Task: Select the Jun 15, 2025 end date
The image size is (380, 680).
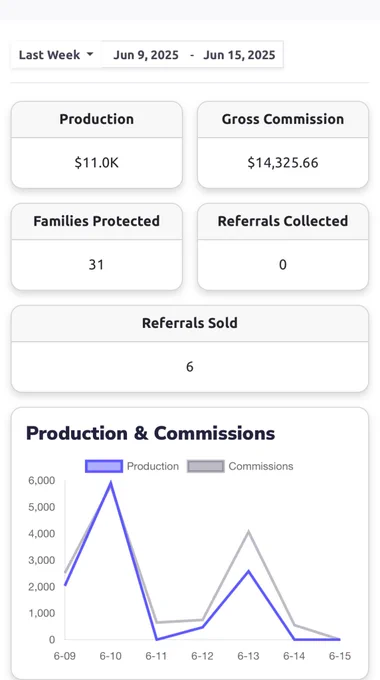Action: [x=239, y=55]
